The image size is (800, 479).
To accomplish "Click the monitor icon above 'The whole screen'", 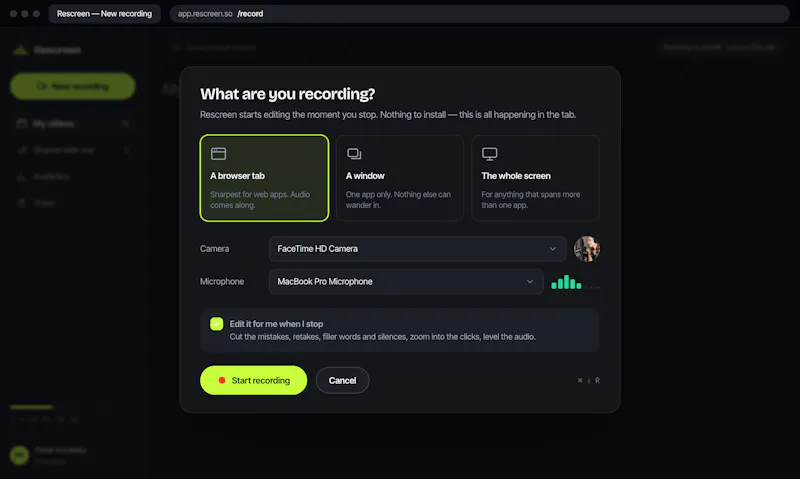I will tap(490, 154).
